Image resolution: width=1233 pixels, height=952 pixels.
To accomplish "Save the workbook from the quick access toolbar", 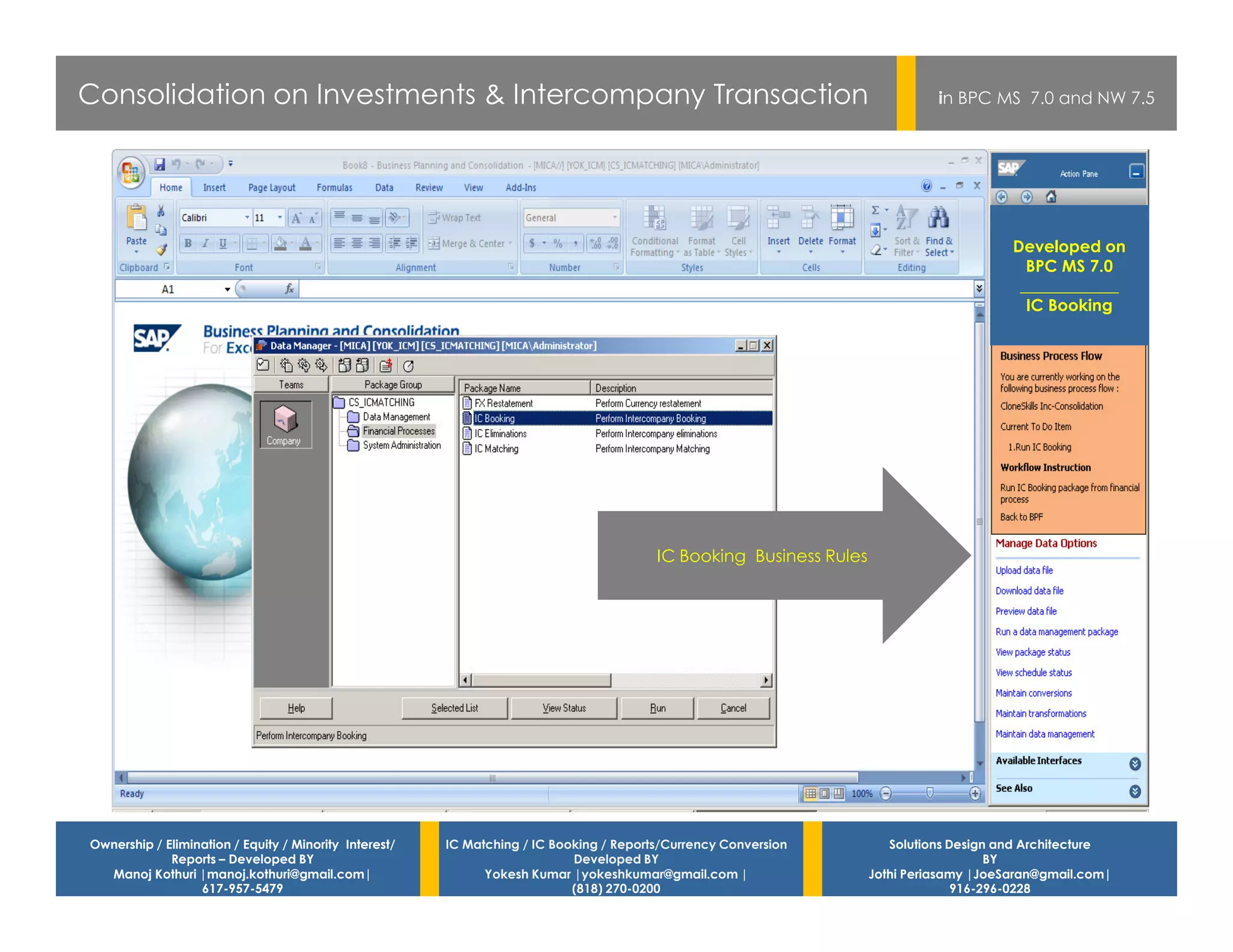I will tap(160, 164).
